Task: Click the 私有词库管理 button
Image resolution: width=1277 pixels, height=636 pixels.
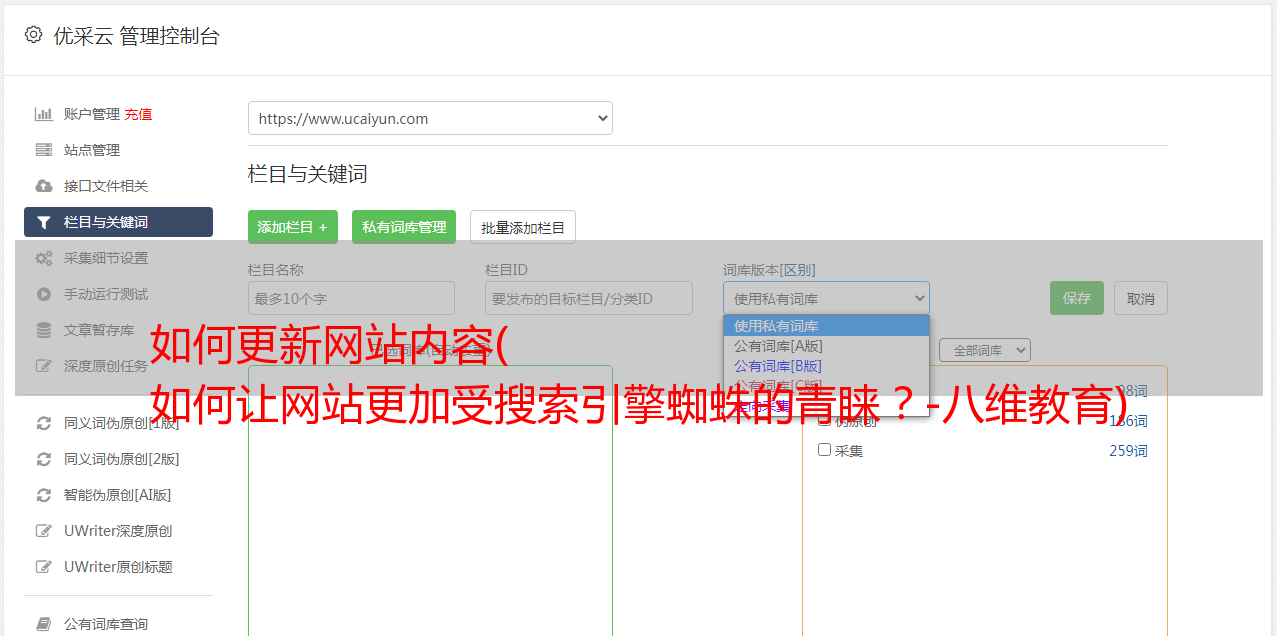Action: pos(404,227)
